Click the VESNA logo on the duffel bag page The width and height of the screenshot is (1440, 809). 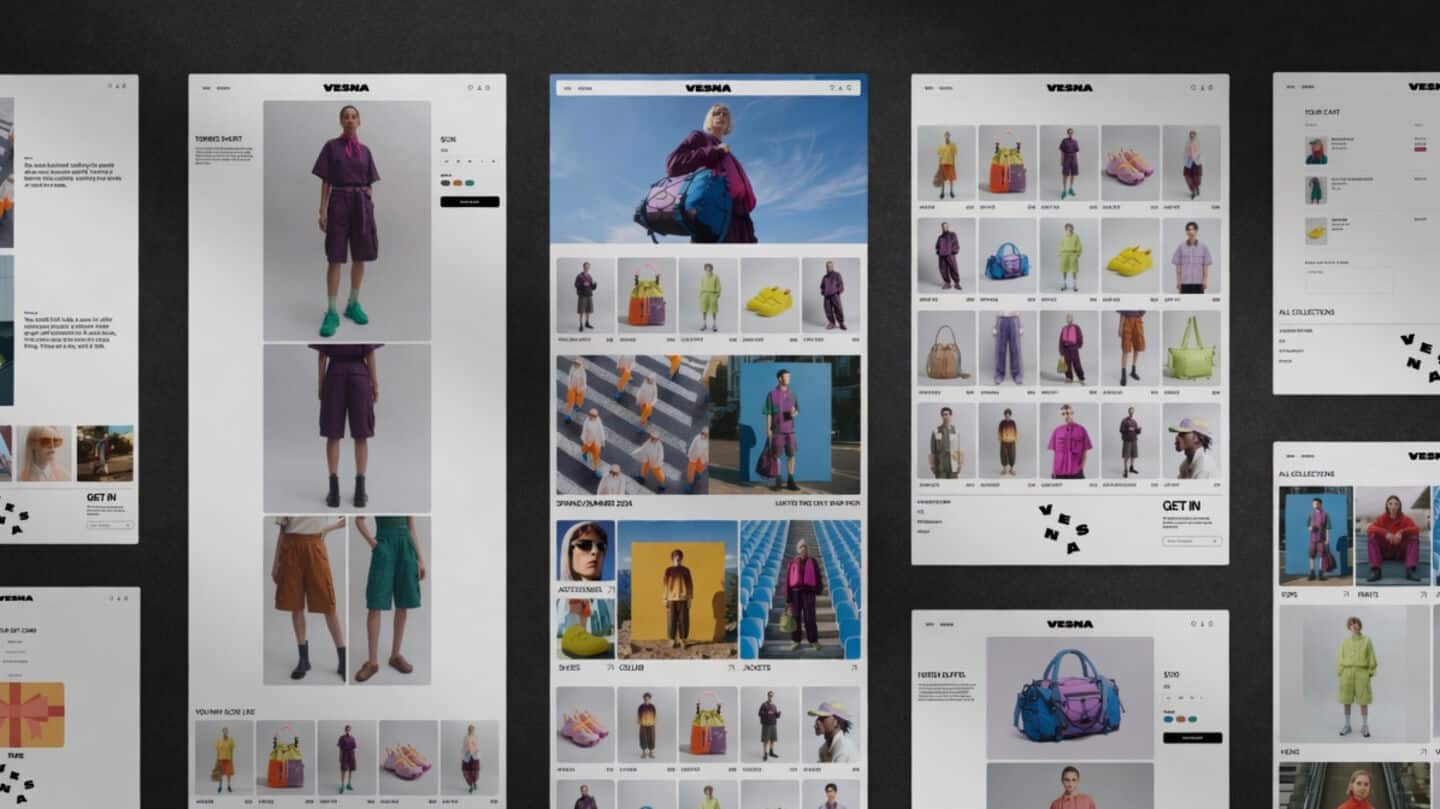click(1069, 624)
